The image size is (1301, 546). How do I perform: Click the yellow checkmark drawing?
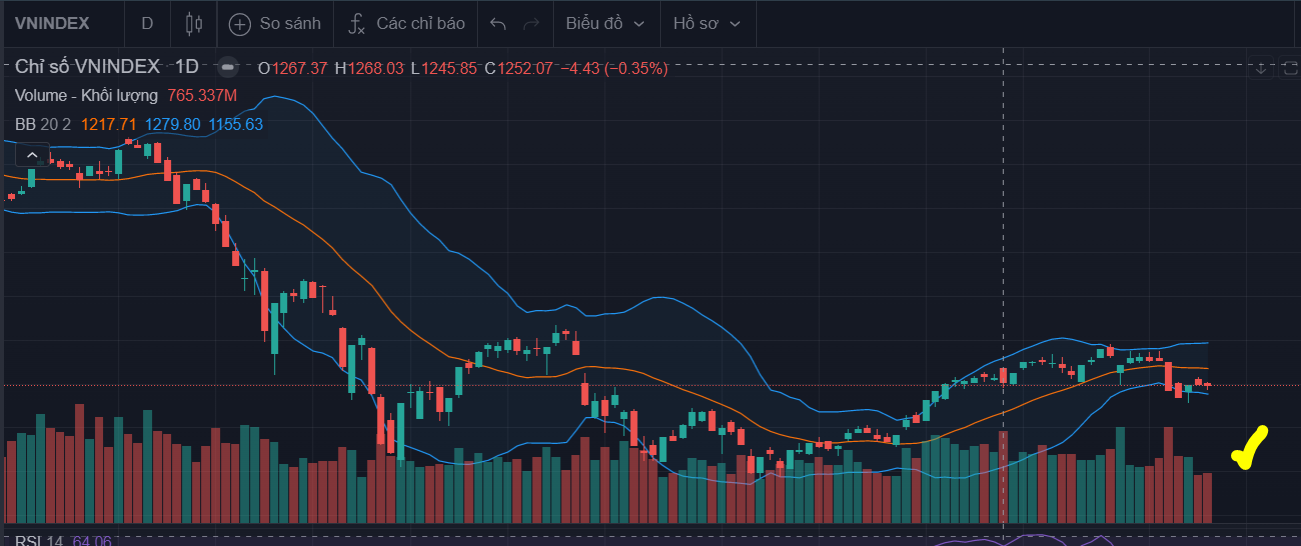[x=1250, y=448]
